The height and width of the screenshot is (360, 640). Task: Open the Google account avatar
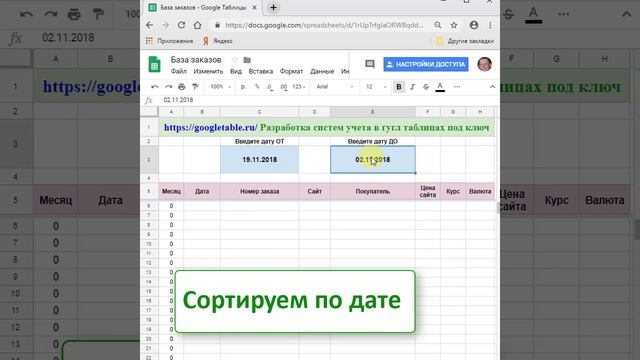click(x=484, y=64)
